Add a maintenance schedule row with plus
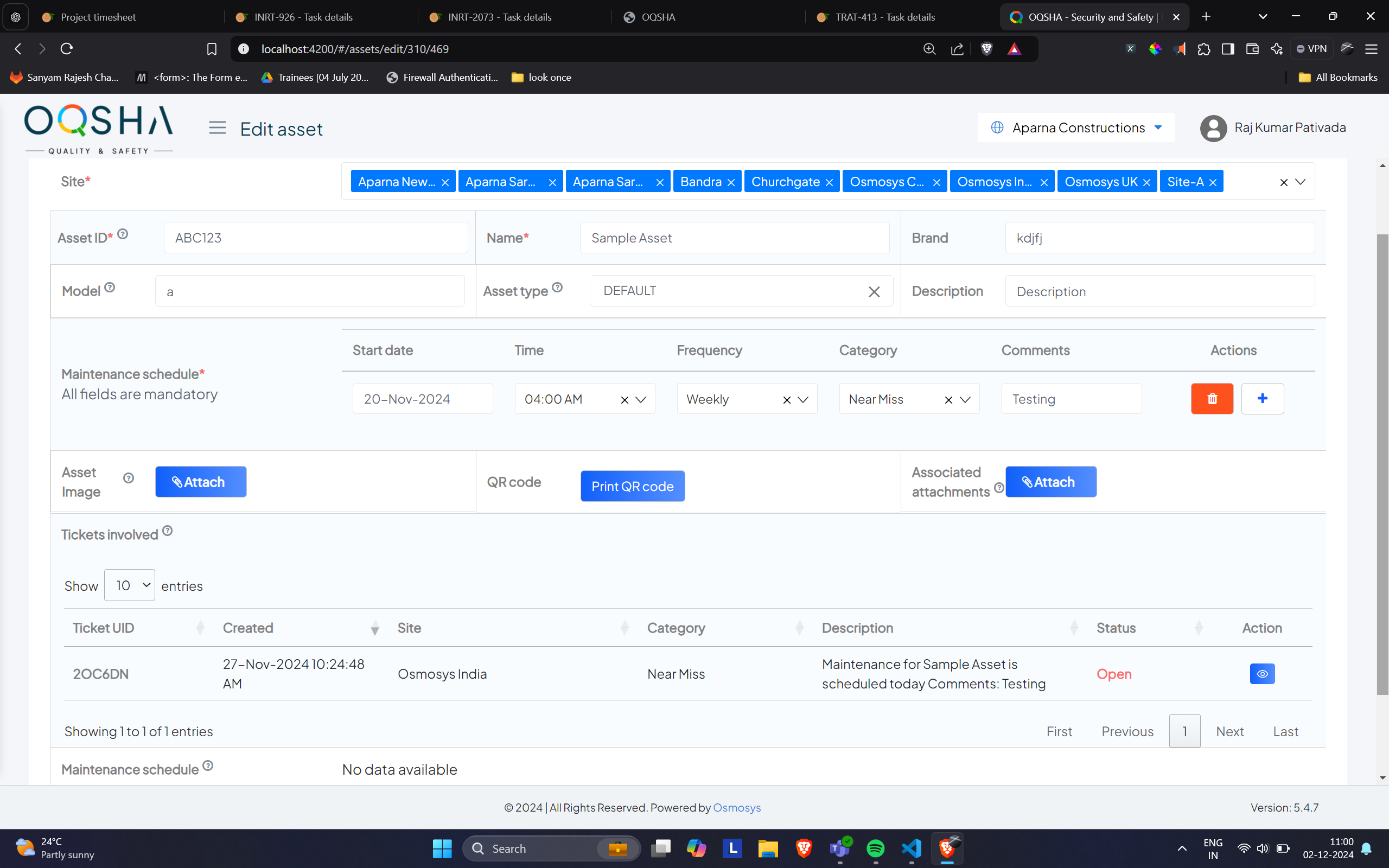This screenshot has height=868, width=1389. (x=1262, y=398)
